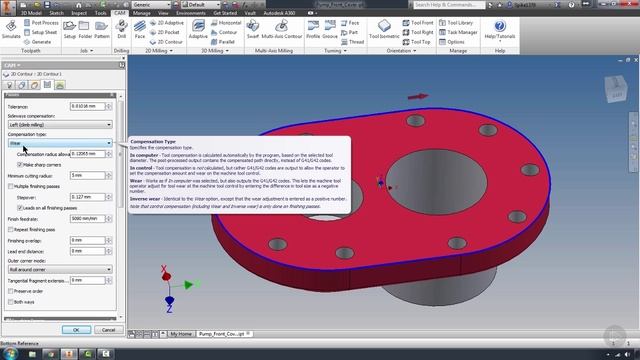Switch to the Sketch ribbon tab
The image size is (640, 360).
56,13
